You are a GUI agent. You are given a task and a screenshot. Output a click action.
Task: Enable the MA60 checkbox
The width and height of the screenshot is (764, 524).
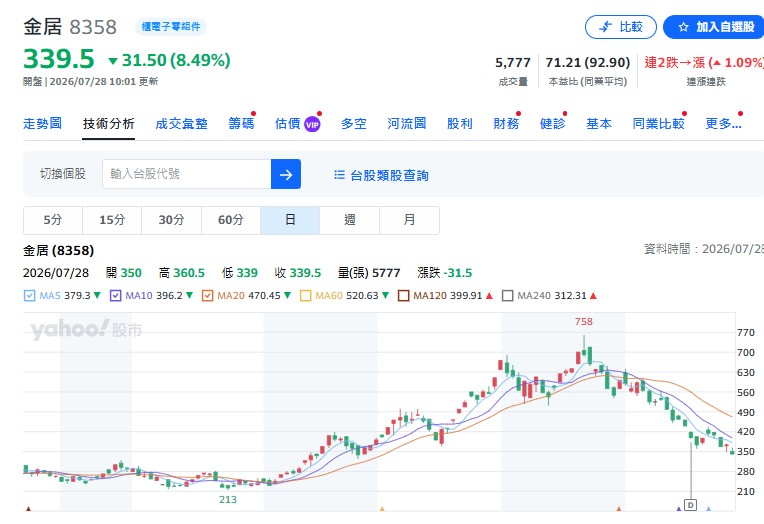point(306,295)
